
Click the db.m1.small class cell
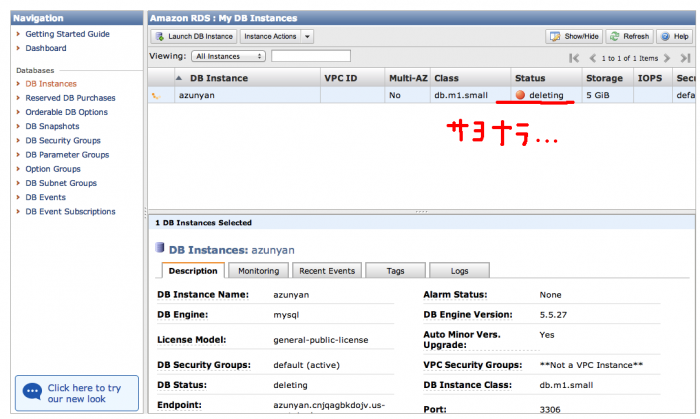coord(461,95)
